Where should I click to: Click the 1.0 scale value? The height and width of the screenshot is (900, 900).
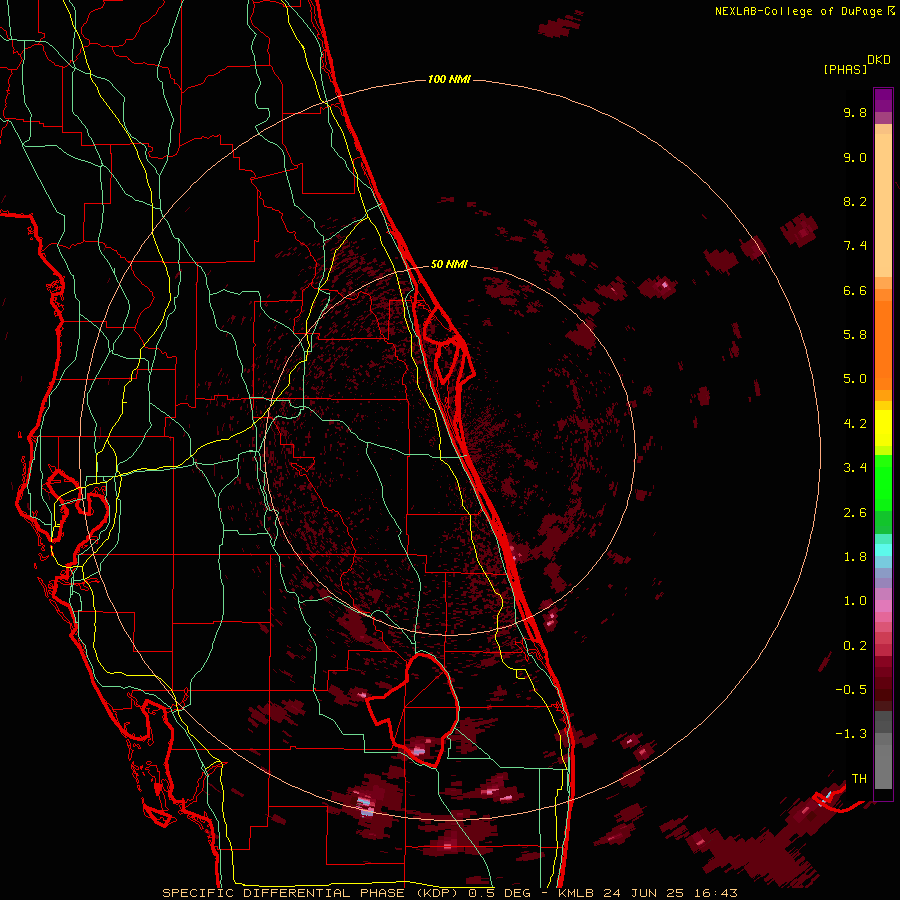point(855,601)
